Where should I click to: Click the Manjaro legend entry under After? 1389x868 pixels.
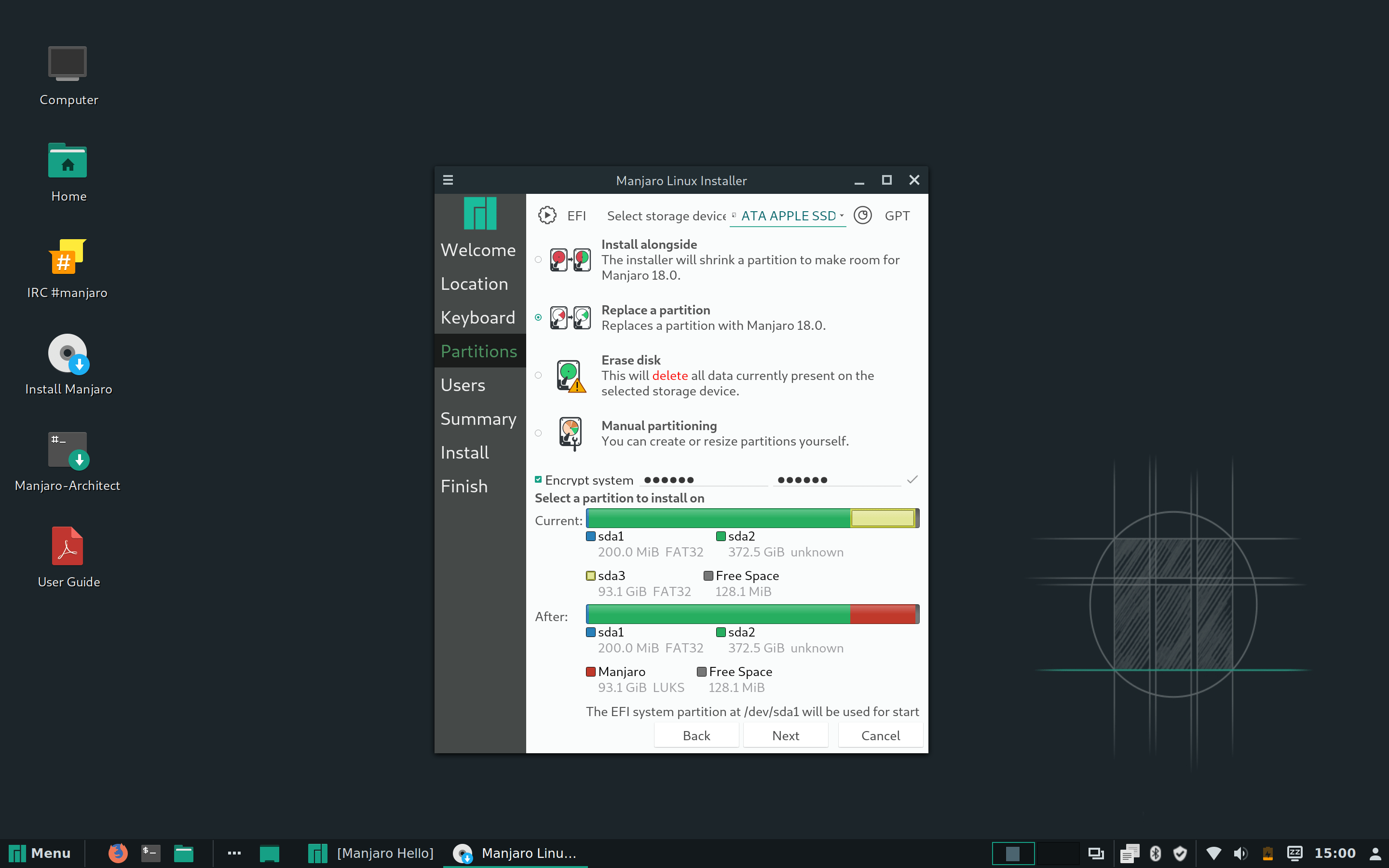(635, 679)
